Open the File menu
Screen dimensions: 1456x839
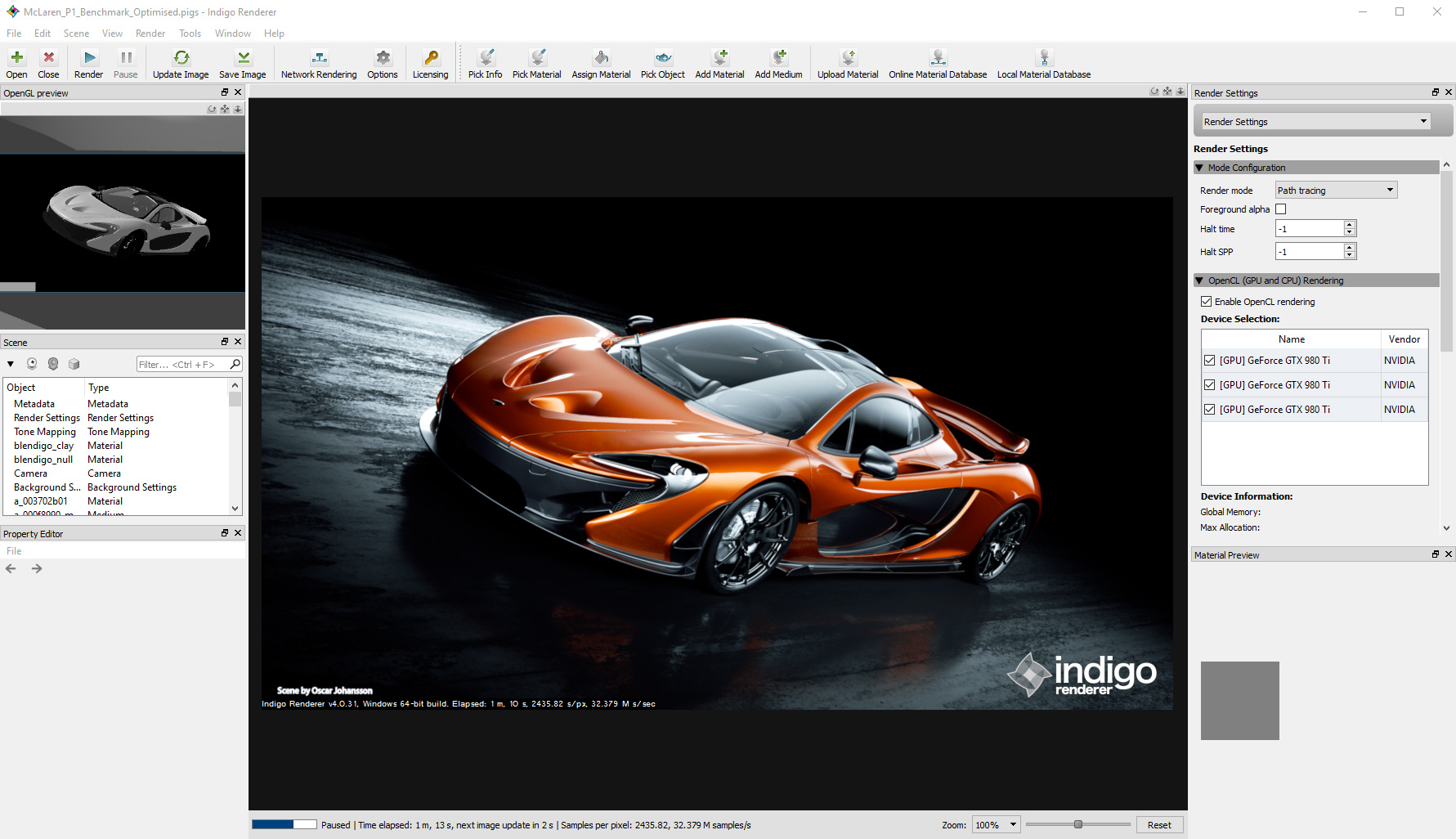coord(14,34)
